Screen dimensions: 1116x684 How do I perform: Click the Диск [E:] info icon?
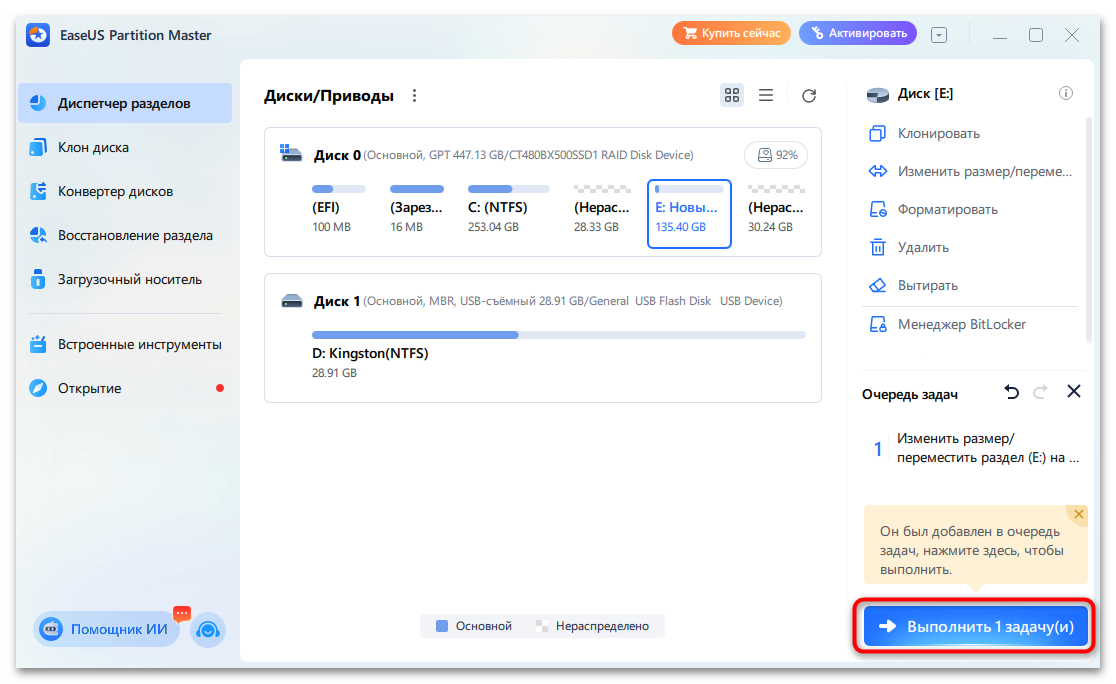pyautogui.click(x=1065, y=93)
